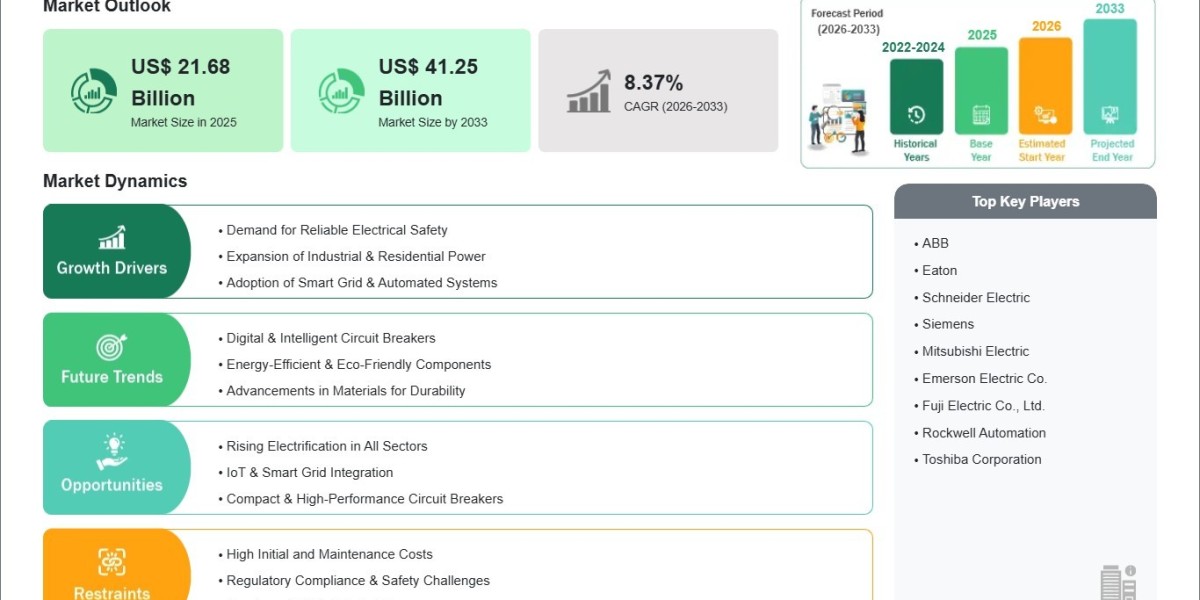Click the 2022-2024 year label
Viewport: 1200px width, 600px height.
[914, 47]
